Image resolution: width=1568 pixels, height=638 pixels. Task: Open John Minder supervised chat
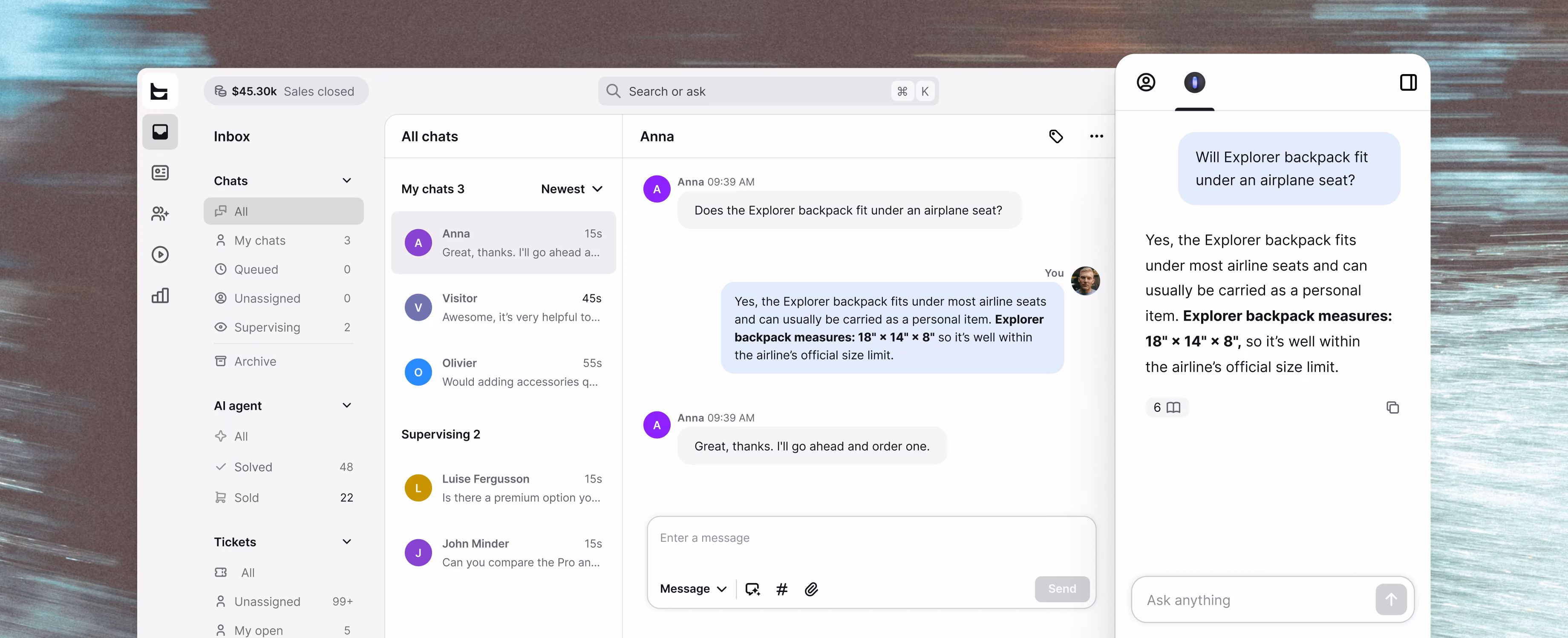[503, 553]
